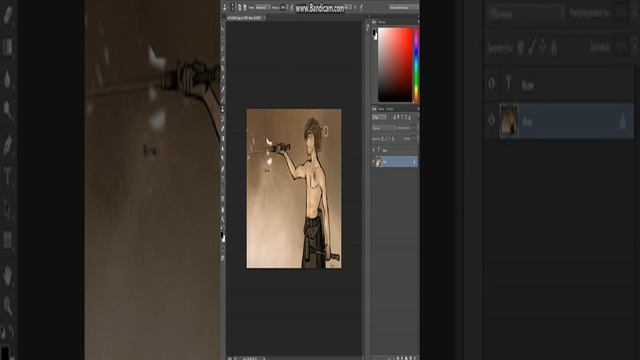Viewport: 640px width, 360px height.
Task: Toggle text layer eye in enlarged layers panel
Action: pyautogui.click(x=491, y=84)
